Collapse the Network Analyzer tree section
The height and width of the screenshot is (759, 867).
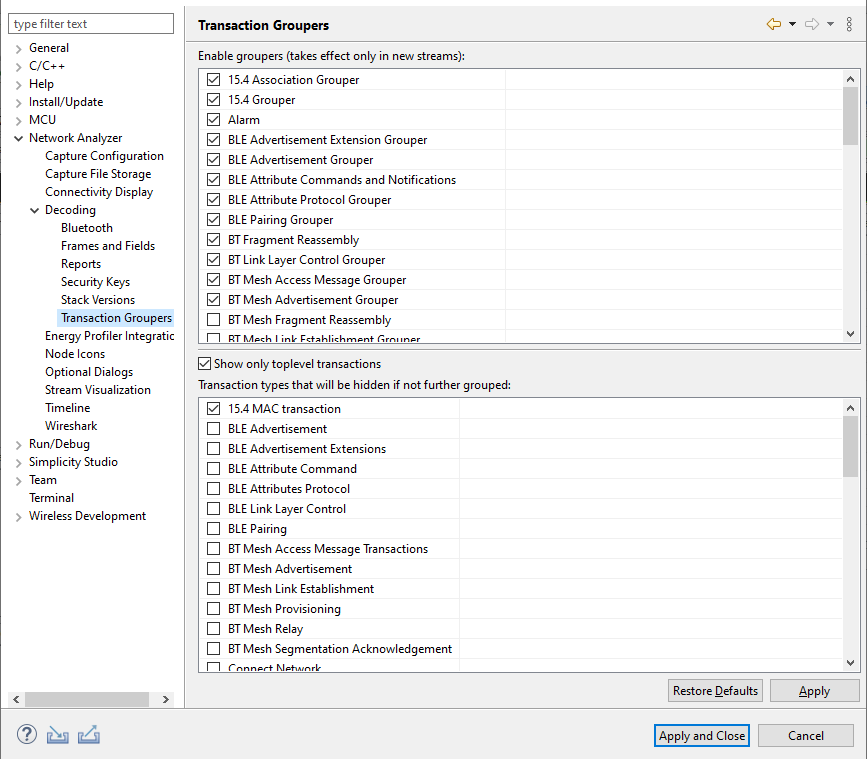[18, 137]
